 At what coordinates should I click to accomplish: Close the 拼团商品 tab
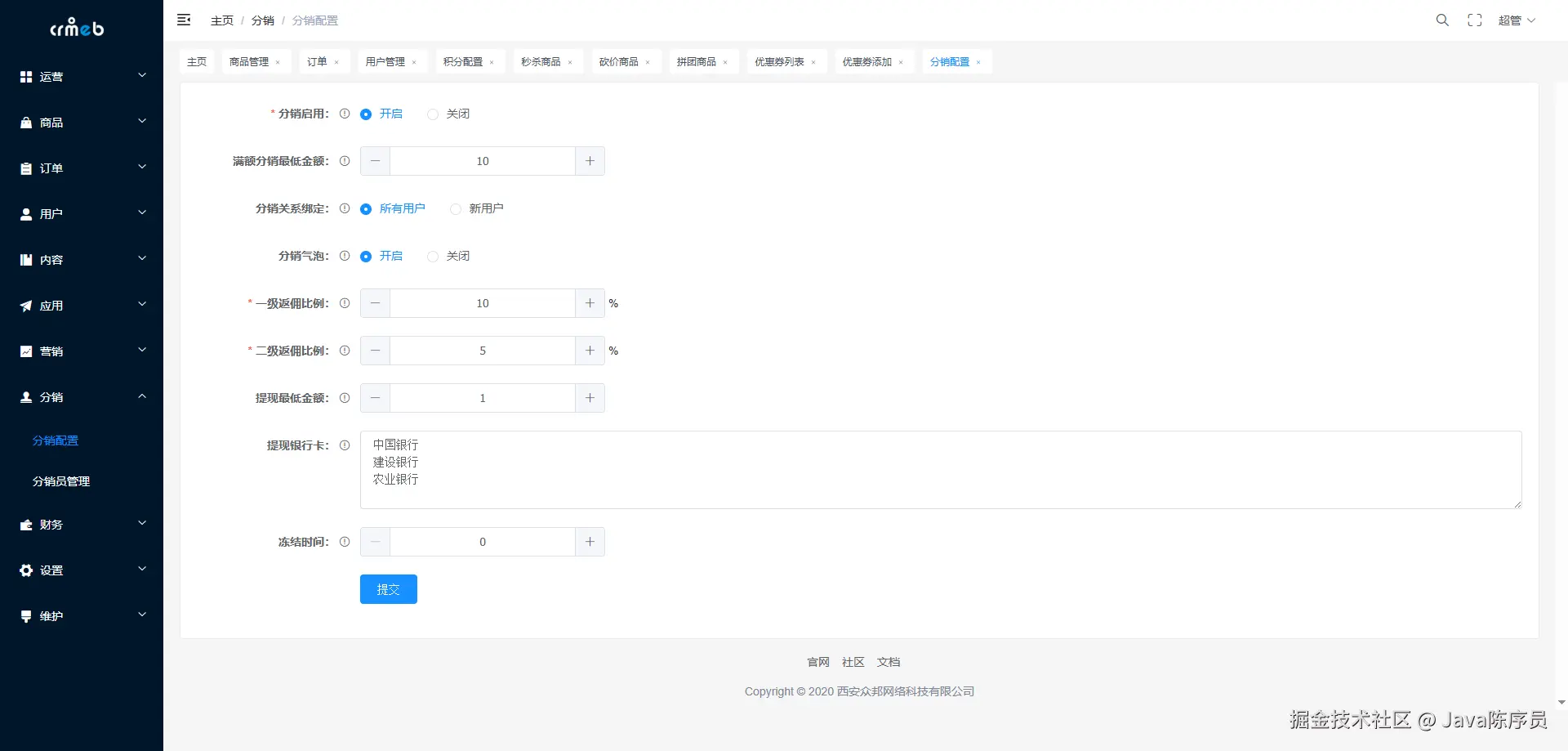click(x=725, y=62)
